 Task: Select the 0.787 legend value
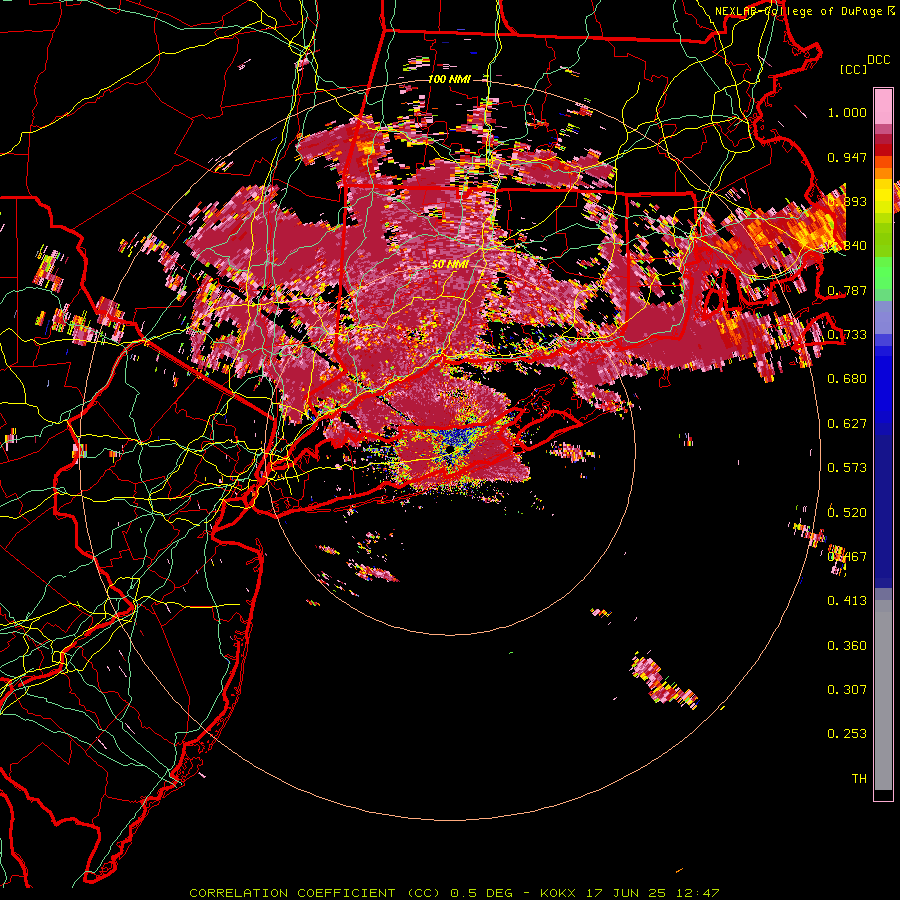coord(847,290)
